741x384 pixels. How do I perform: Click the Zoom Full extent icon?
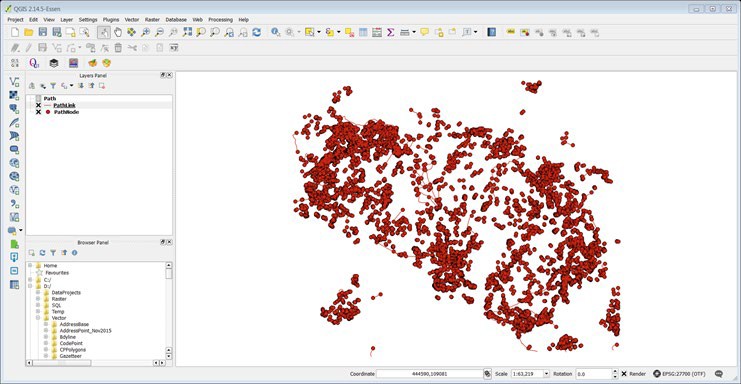tap(188, 32)
